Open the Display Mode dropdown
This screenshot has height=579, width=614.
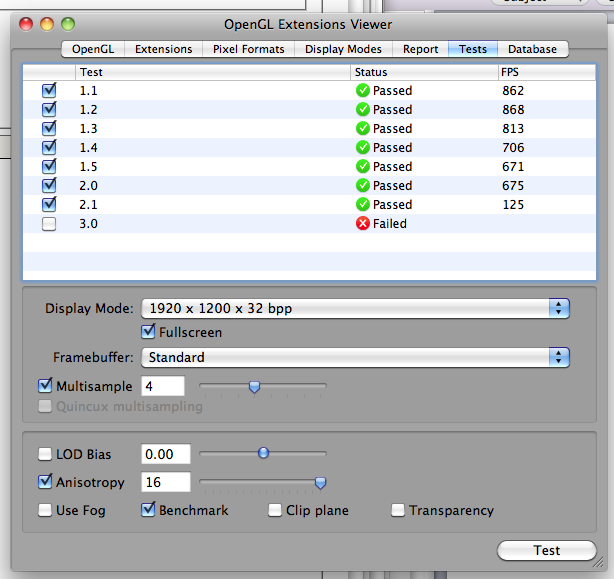(x=355, y=308)
